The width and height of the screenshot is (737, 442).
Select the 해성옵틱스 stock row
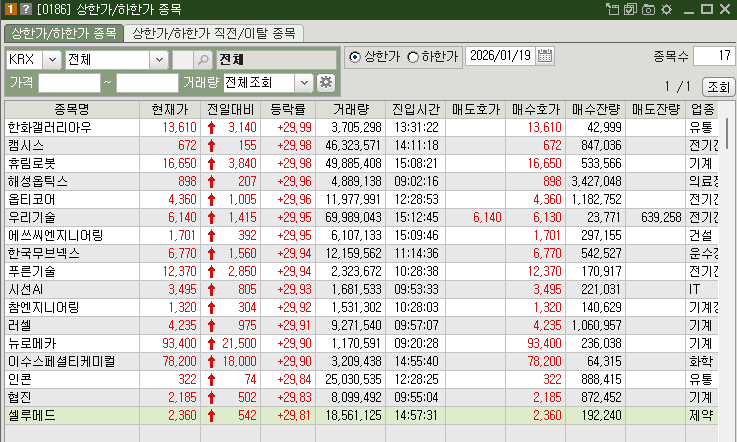(x=361, y=182)
